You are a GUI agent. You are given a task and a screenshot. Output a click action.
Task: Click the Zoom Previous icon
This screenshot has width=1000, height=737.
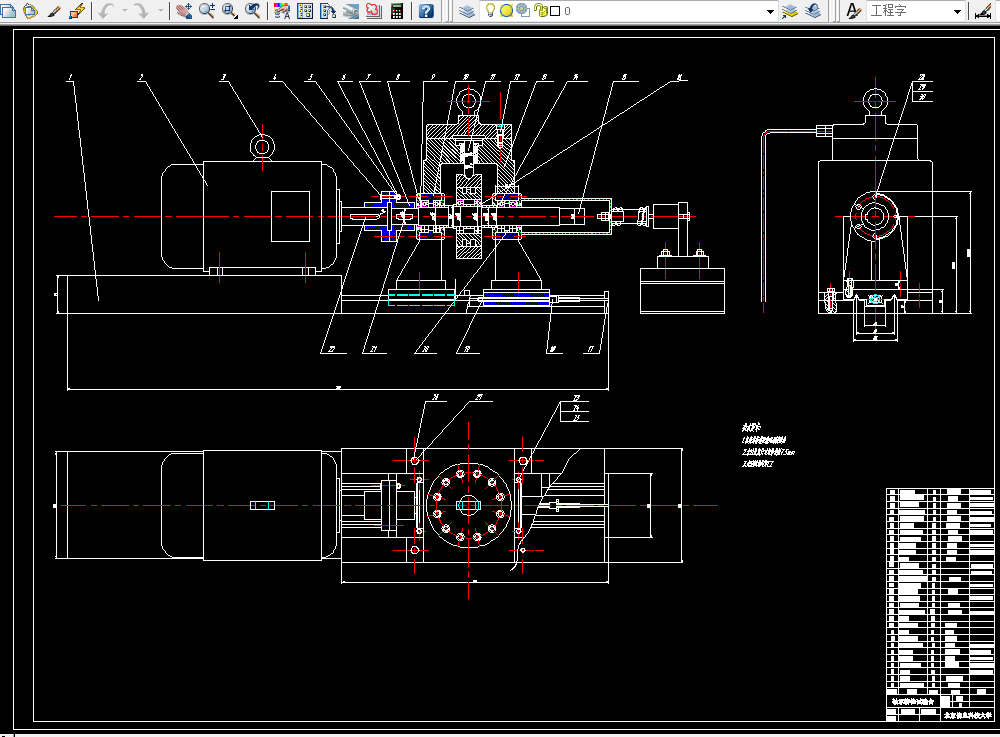(x=254, y=11)
